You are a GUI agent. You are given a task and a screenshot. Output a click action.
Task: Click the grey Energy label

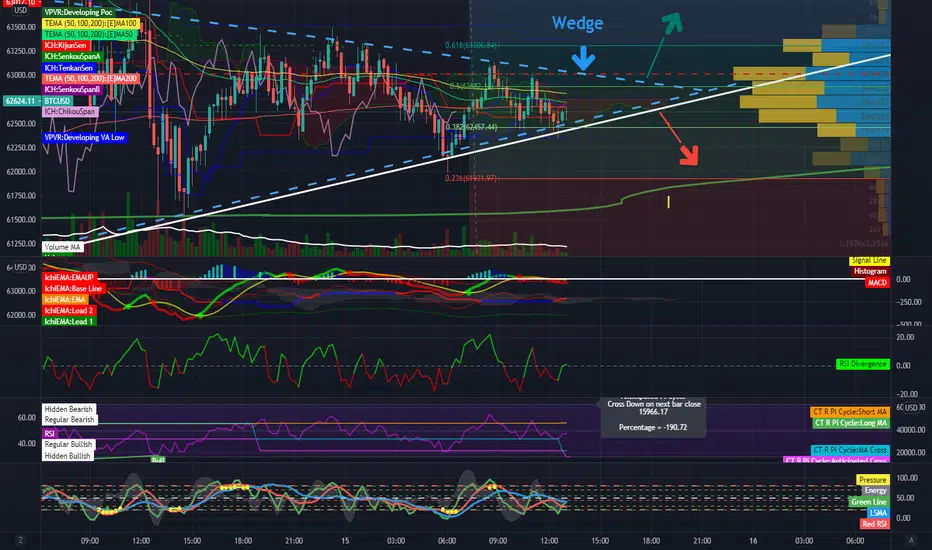(876, 491)
